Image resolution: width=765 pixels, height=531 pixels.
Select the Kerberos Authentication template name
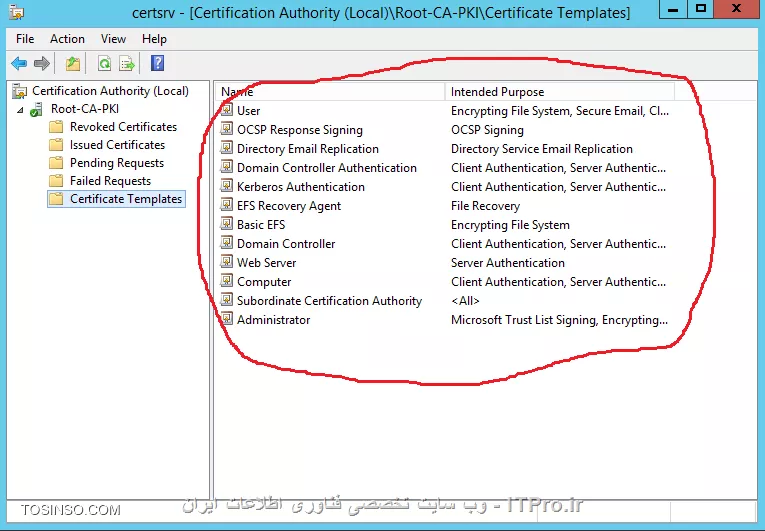[301, 187]
